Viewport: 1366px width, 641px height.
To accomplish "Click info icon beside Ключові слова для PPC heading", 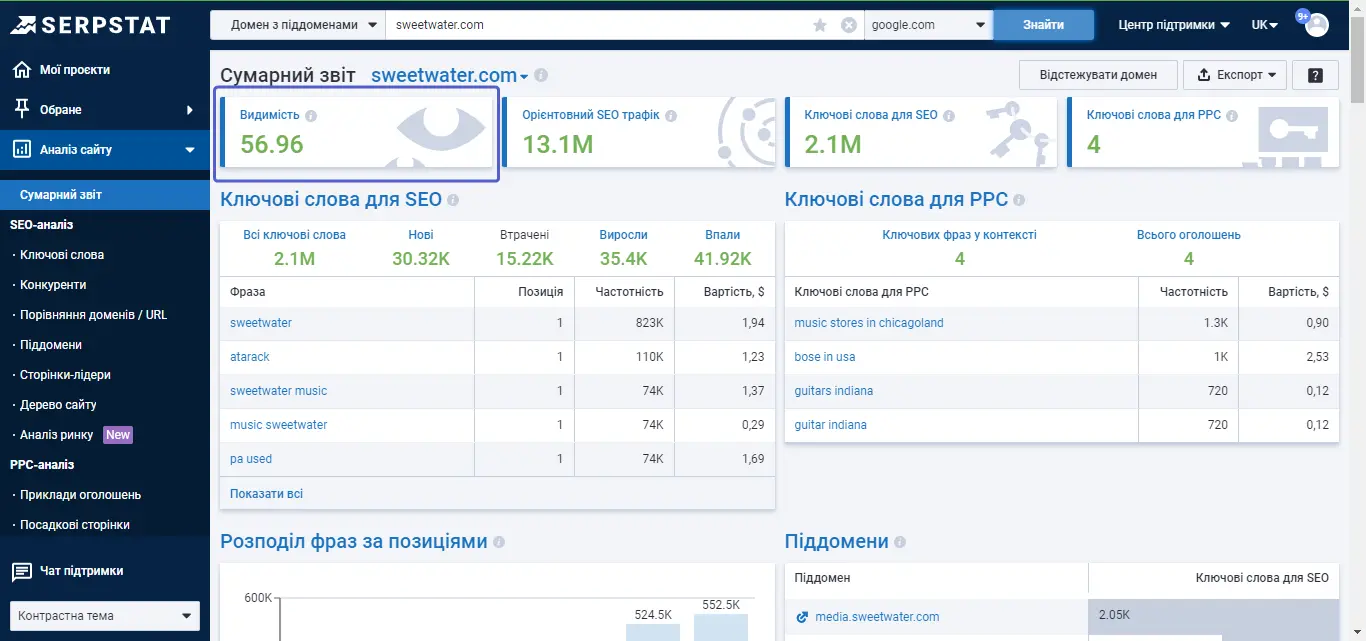I will pos(1018,200).
